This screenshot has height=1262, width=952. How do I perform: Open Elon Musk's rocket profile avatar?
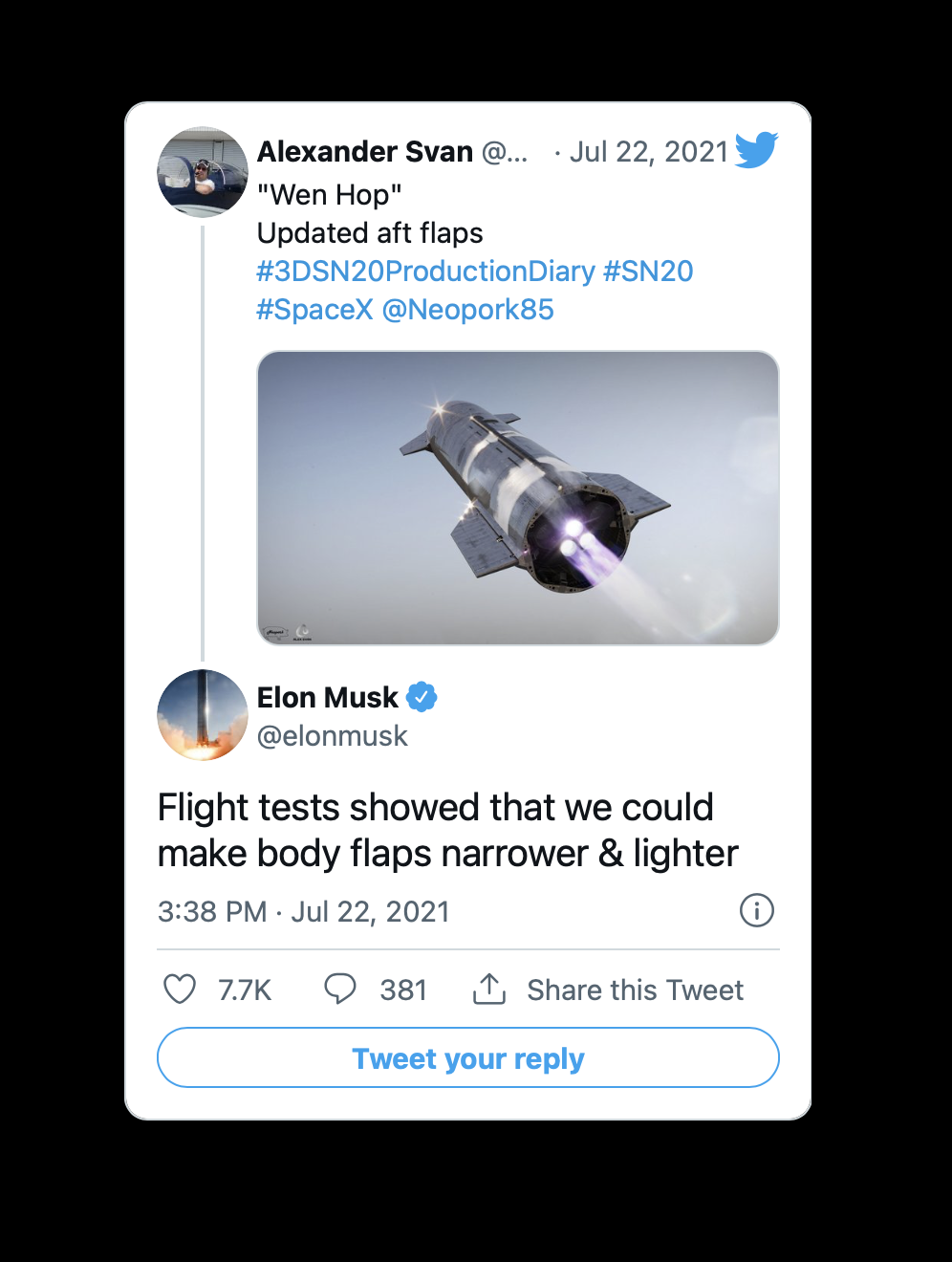203,715
